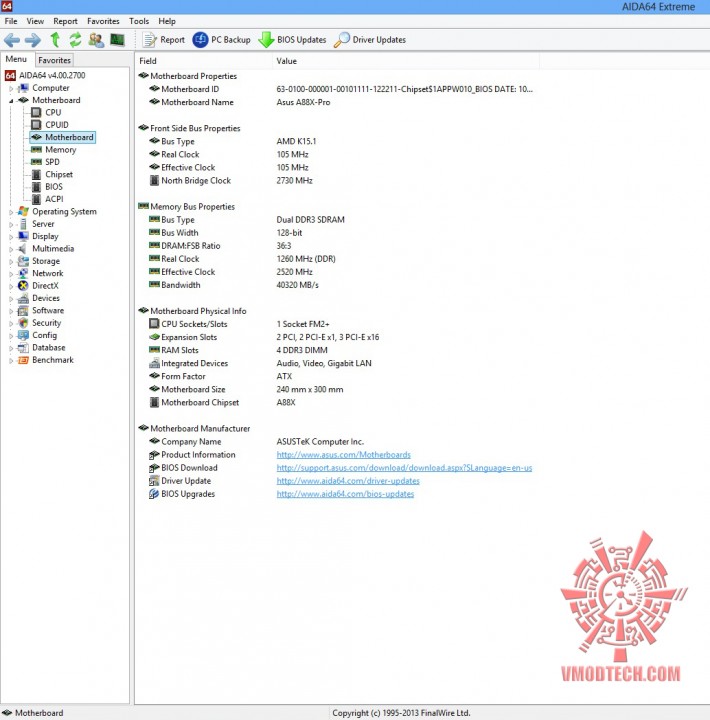Open the Tools menu
Screen dimensions: 710x720
click(x=139, y=21)
